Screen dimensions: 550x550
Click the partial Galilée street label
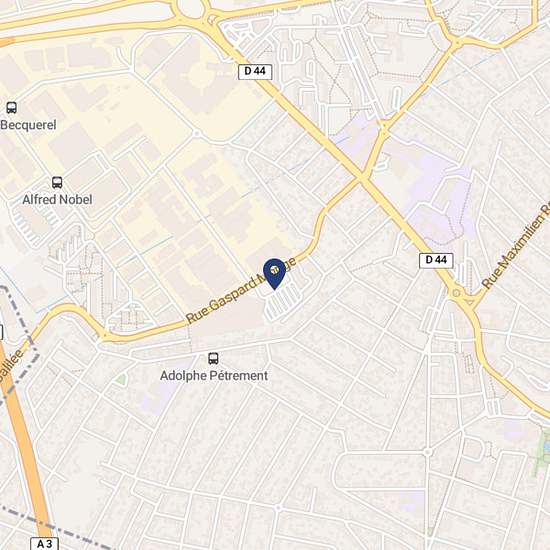pyautogui.click(x=11, y=365)
